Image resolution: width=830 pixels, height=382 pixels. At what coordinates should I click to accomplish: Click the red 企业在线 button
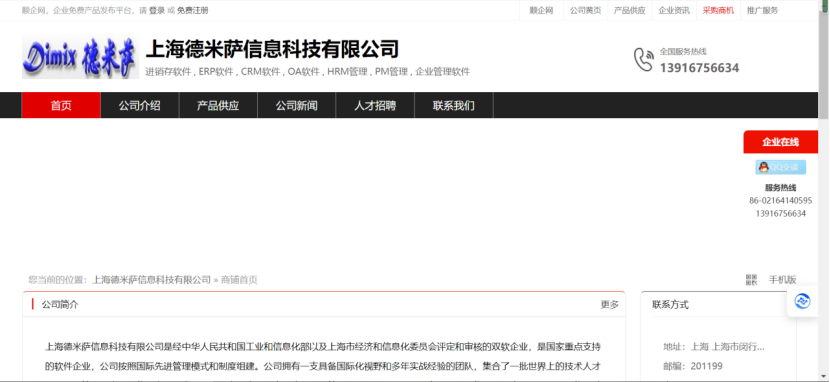(x=780, y=142)
